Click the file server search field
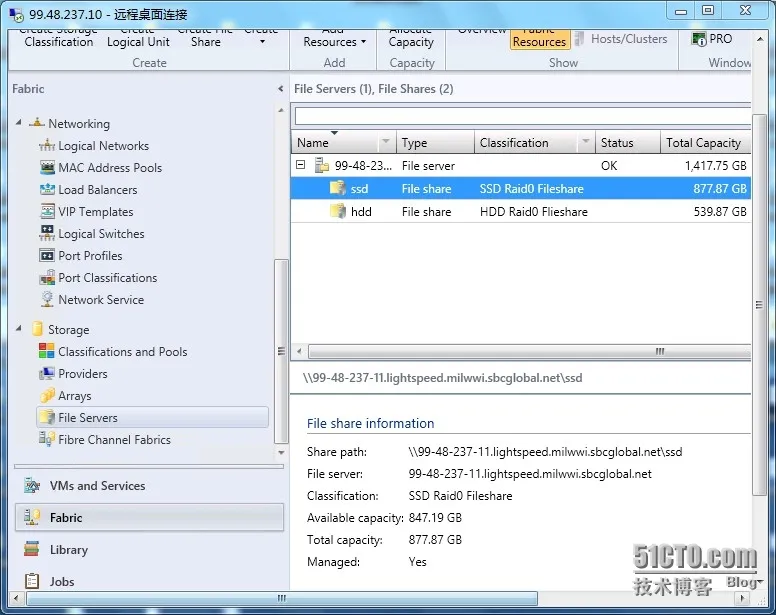 pyautogui.click(x=523, y=116)
